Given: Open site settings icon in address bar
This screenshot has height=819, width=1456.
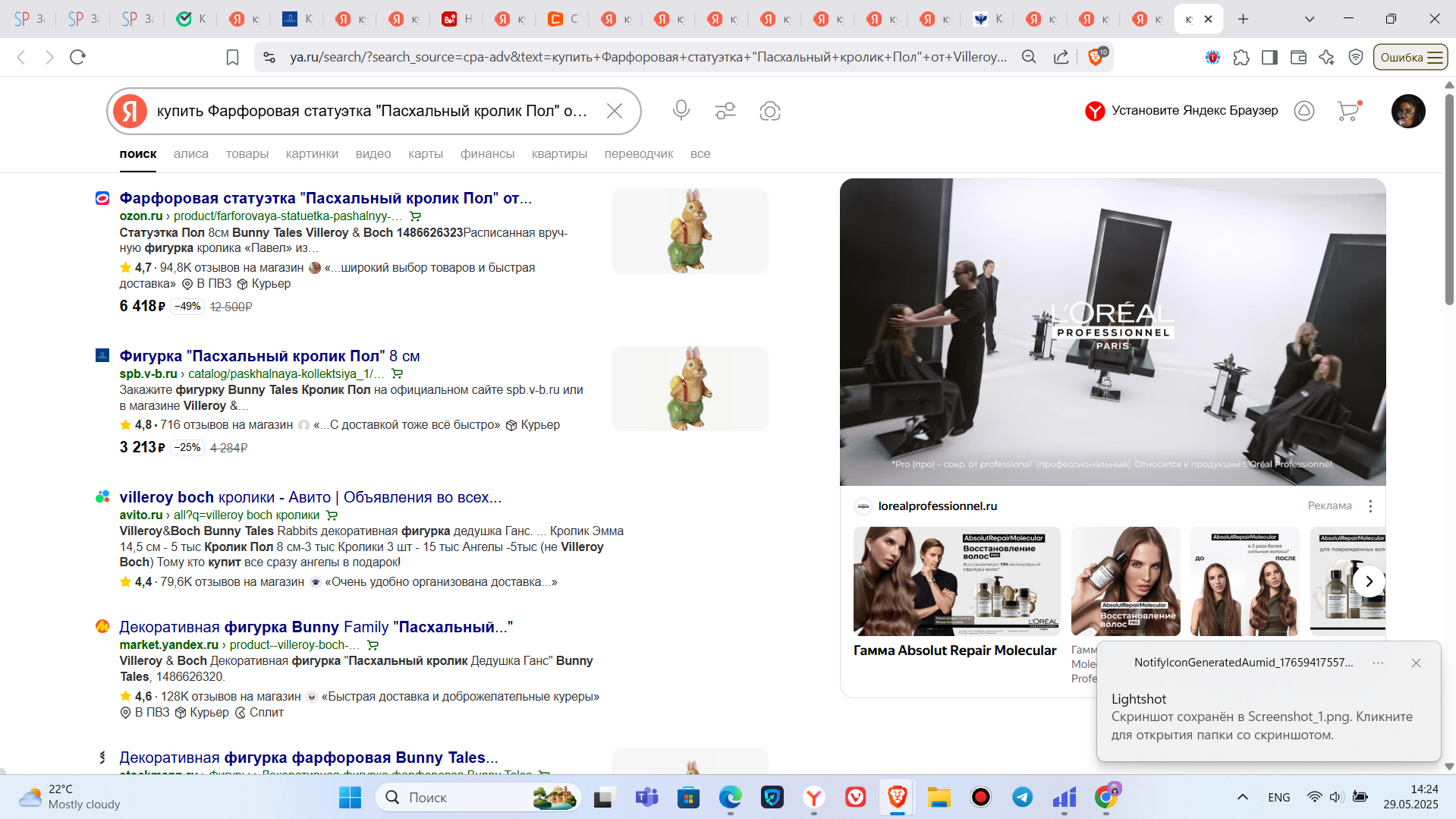Looking at the screenshot, I should tap(269, 57).
